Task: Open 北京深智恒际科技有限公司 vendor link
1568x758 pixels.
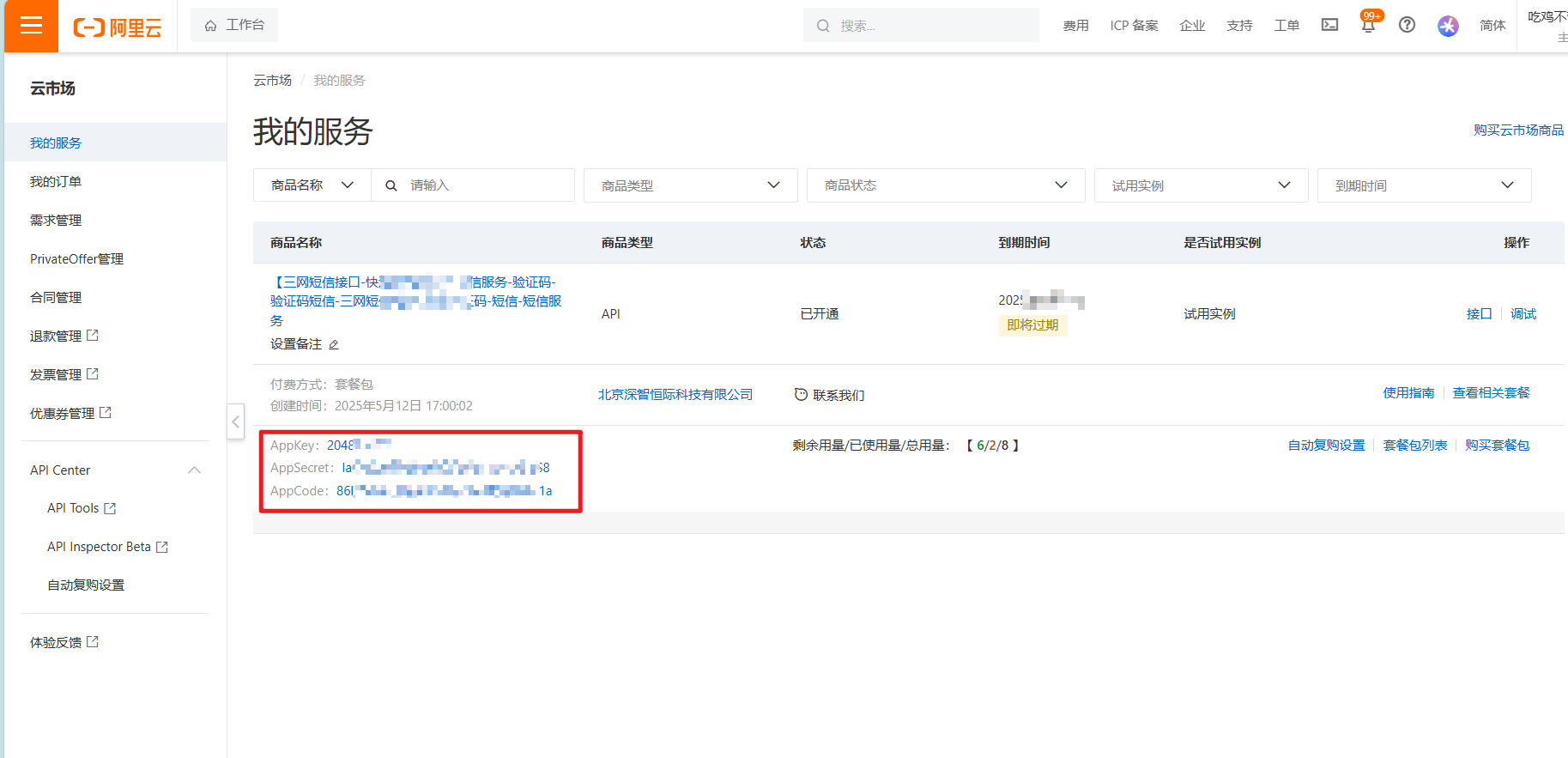Action: [675, 395]
